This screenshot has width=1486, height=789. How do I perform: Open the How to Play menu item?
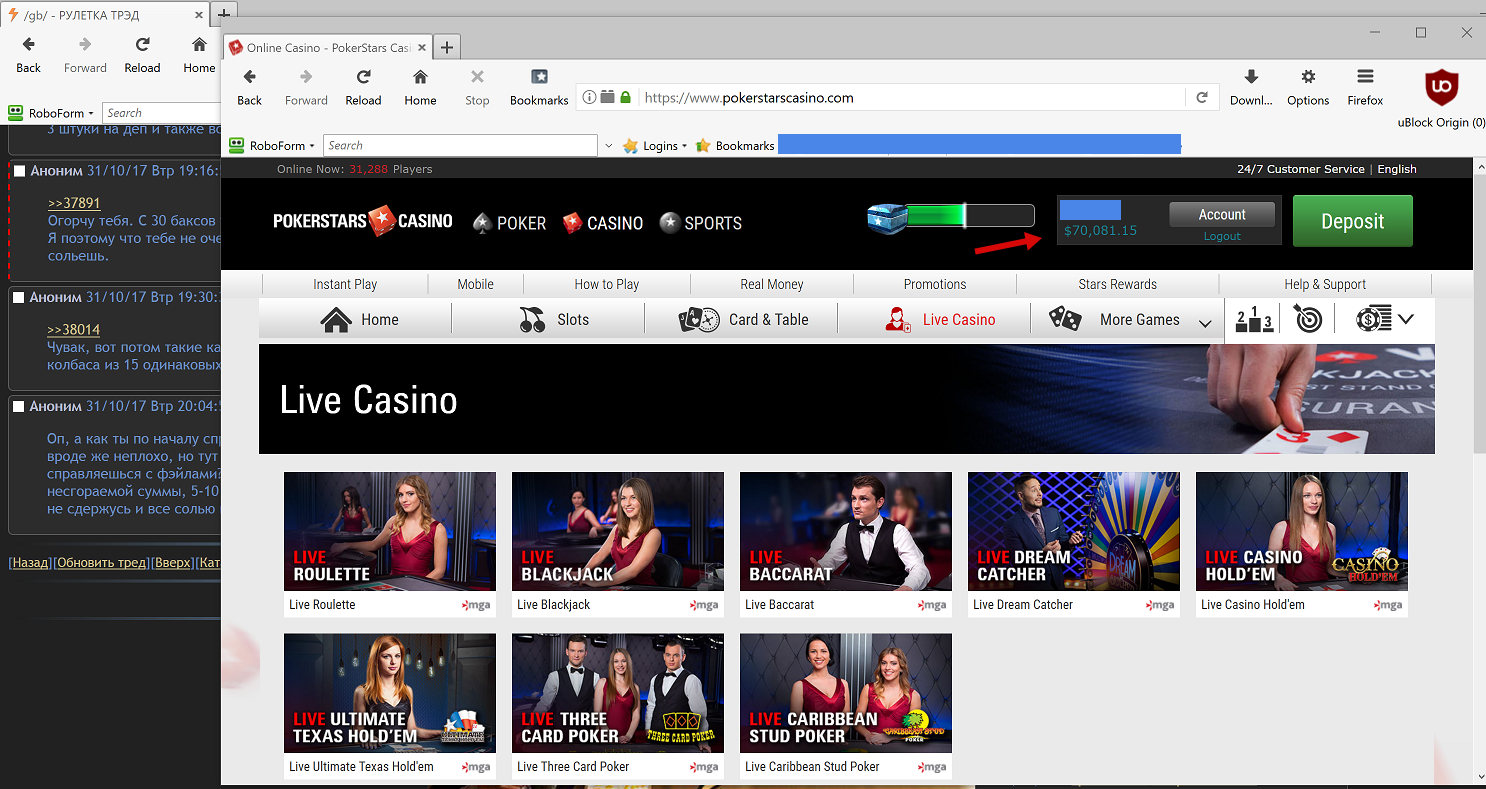(607, 284)
